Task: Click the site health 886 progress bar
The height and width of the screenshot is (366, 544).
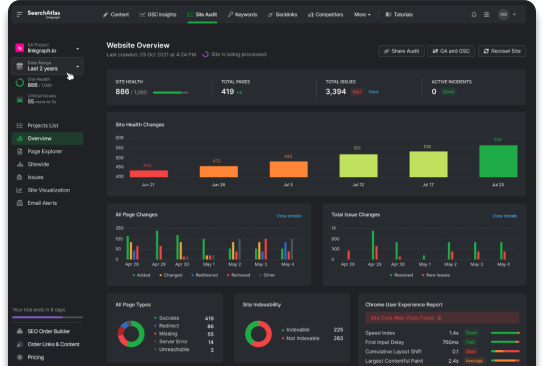Action: point(171,93)
